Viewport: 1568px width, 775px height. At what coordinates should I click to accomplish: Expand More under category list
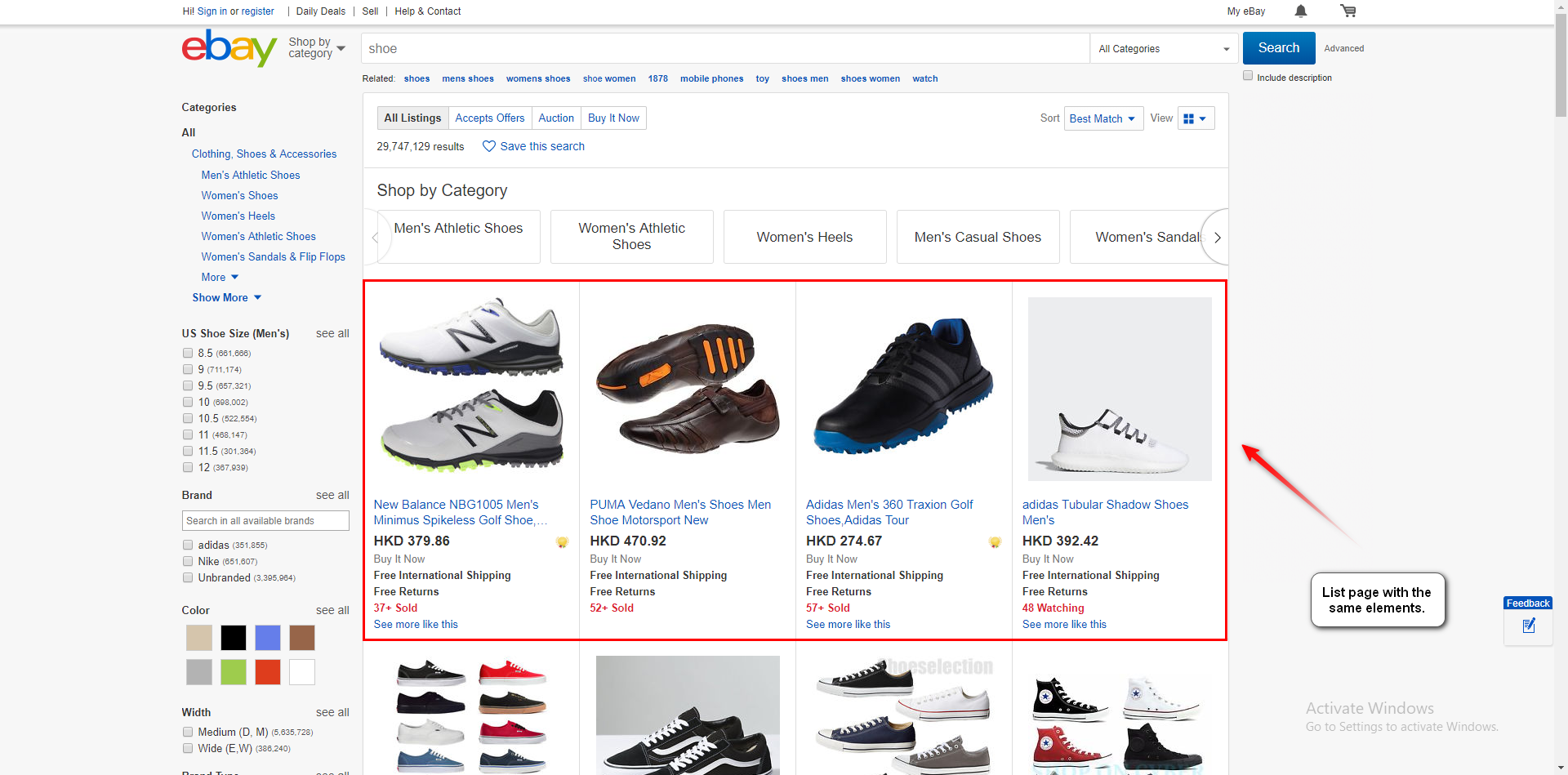pyautogui.click(x=220, y=277)
